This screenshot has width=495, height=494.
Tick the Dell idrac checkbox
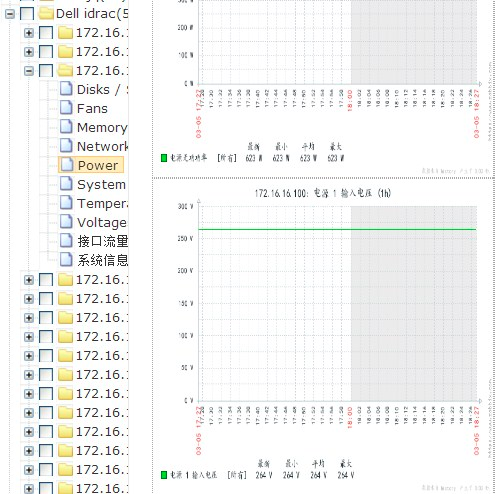(x=27, y=14)
